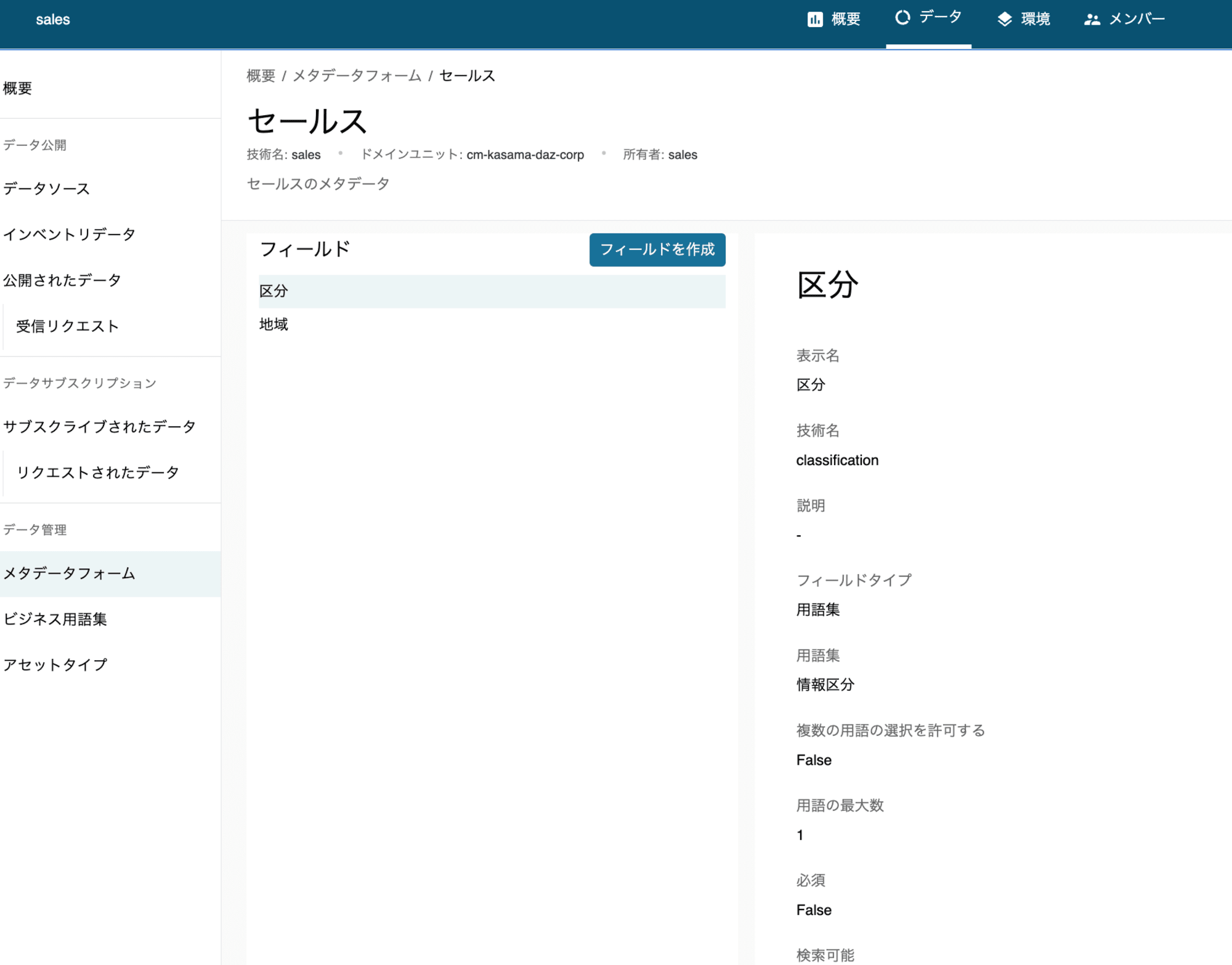Click the 用語の最大数 value 1
This screenshot has height=965, width=1232.
click(800, 835)
